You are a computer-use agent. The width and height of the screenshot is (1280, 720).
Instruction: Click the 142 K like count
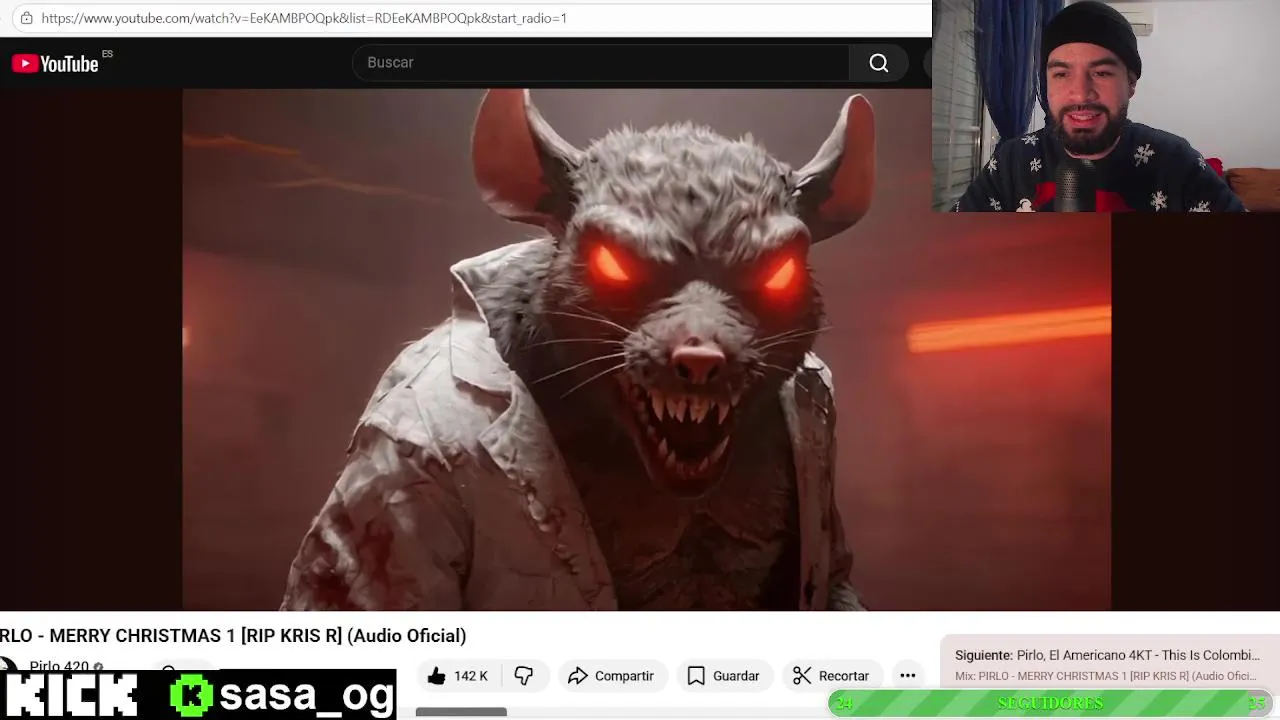471,676
